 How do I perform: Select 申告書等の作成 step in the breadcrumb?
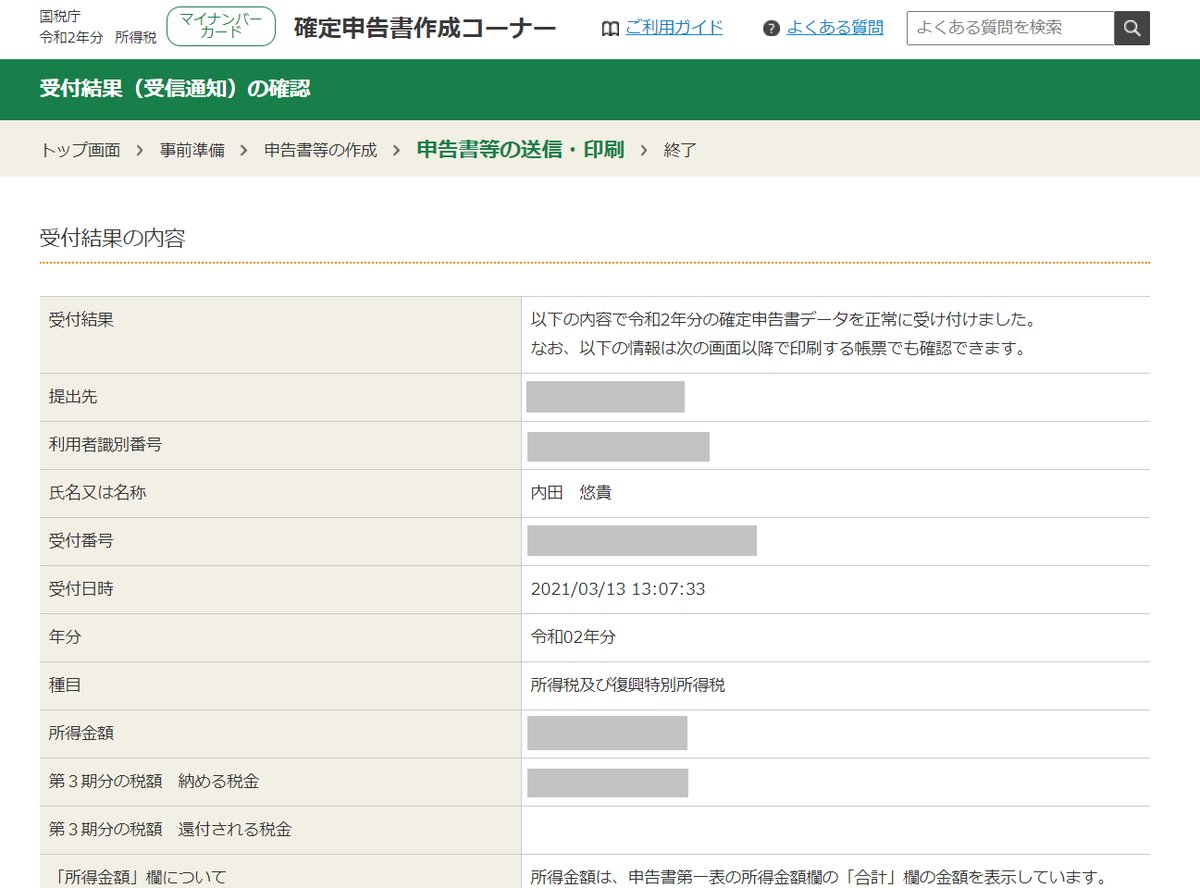point(321,150)
